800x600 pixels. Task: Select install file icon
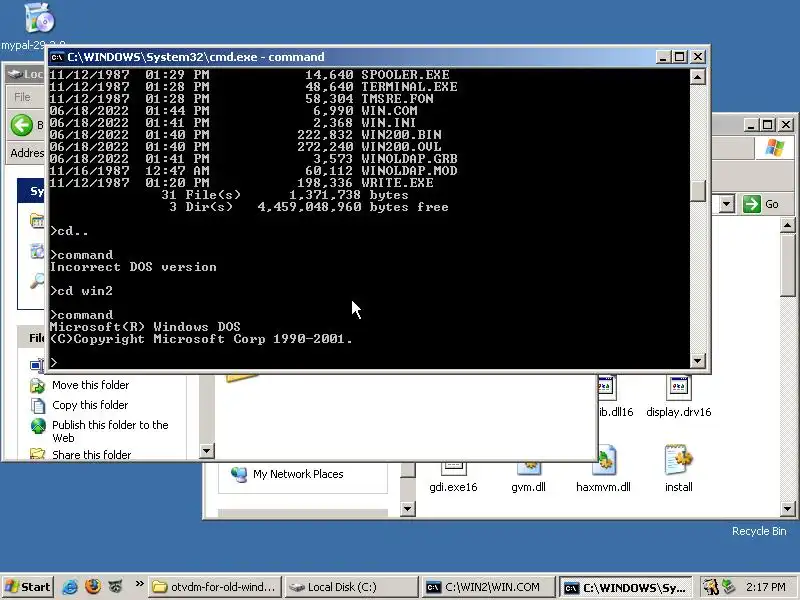678,459
